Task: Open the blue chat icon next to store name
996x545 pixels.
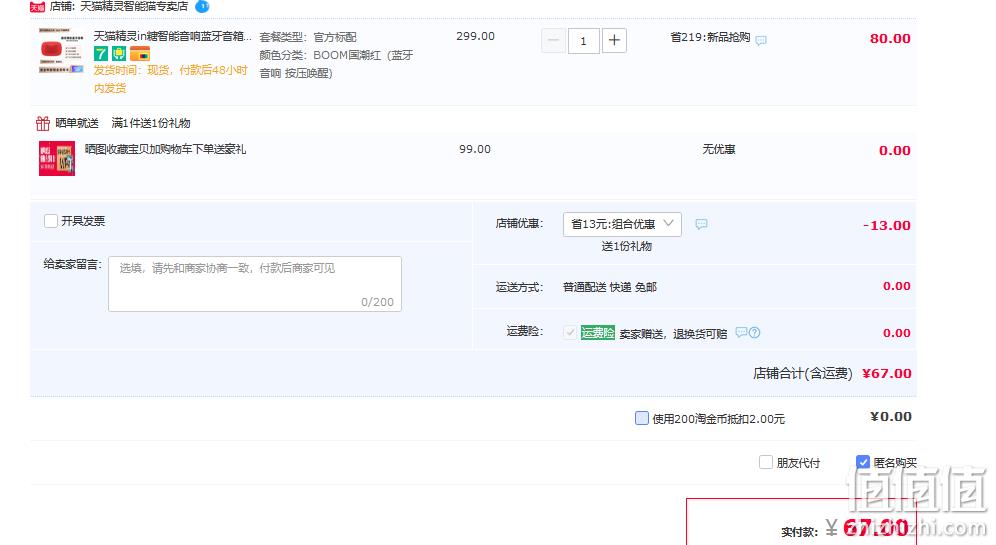Action: pos(202,6)
